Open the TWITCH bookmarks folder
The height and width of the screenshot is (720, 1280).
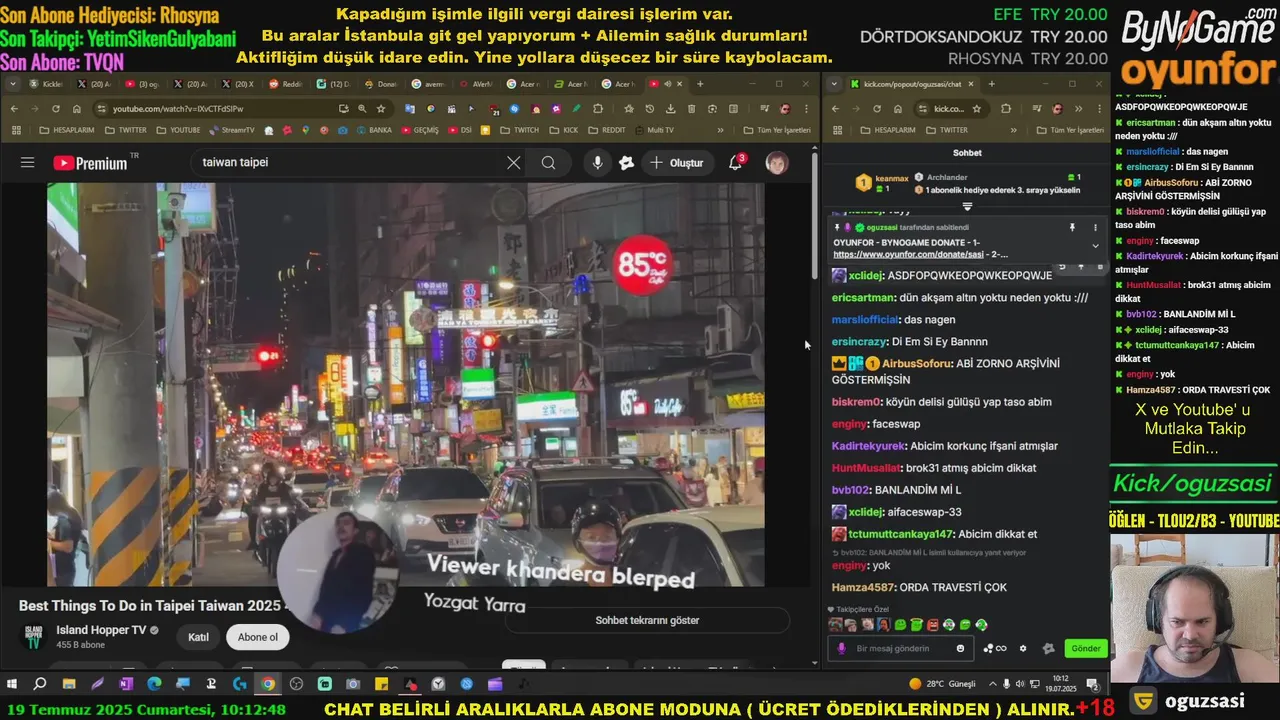(519, 130)
